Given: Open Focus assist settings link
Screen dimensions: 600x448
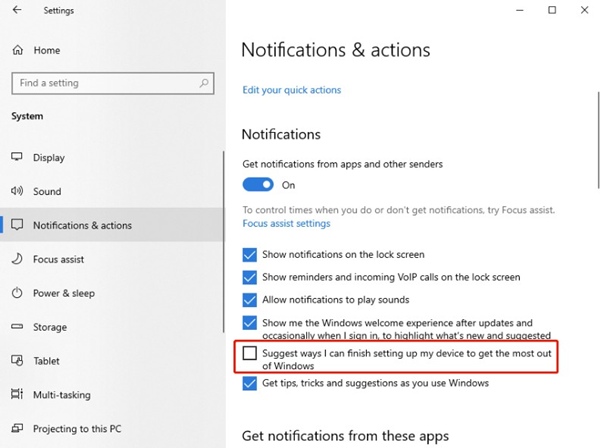Looking at the screenshot, I should tap(286, 223).
